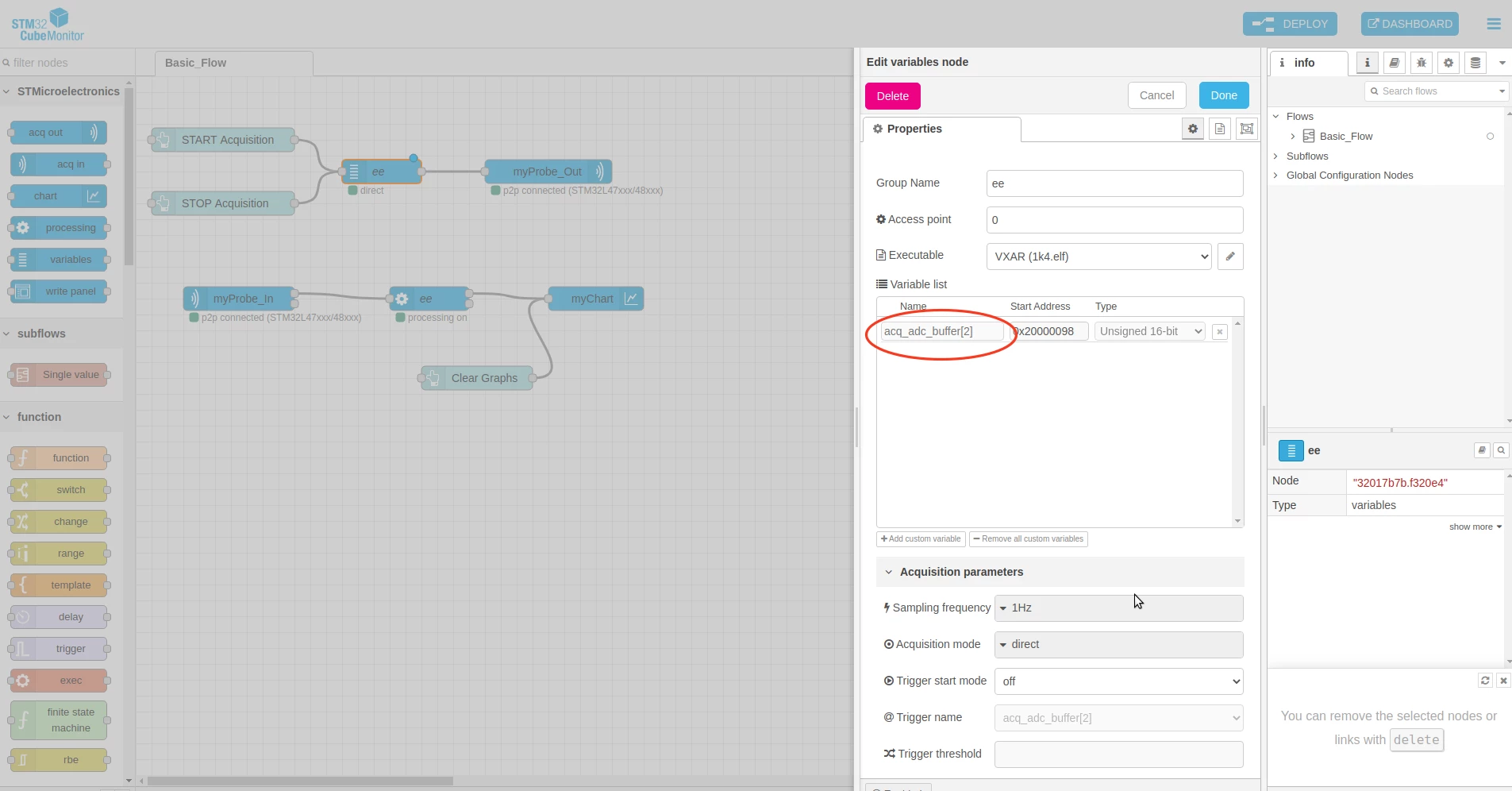Select the finite state machine node
Viewport: 1512px width, 791px height.
[x=59, y=720]
